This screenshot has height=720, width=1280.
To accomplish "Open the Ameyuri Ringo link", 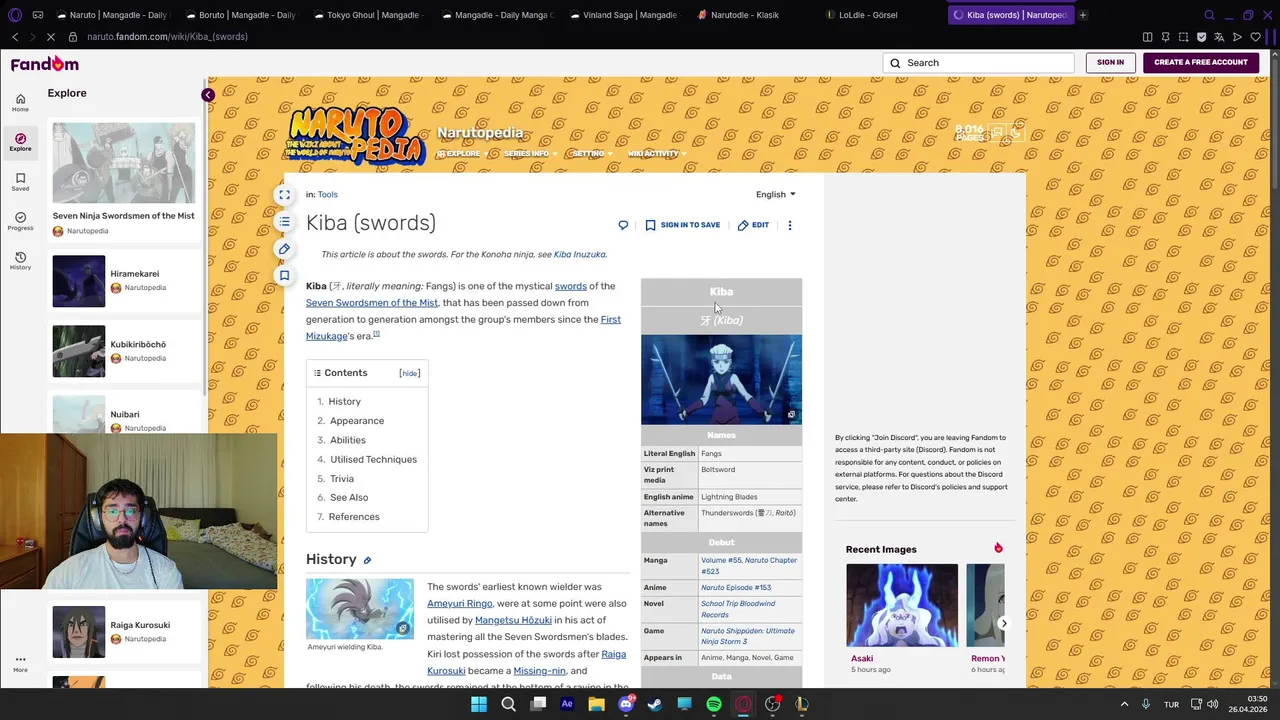I will click(460, 604).
